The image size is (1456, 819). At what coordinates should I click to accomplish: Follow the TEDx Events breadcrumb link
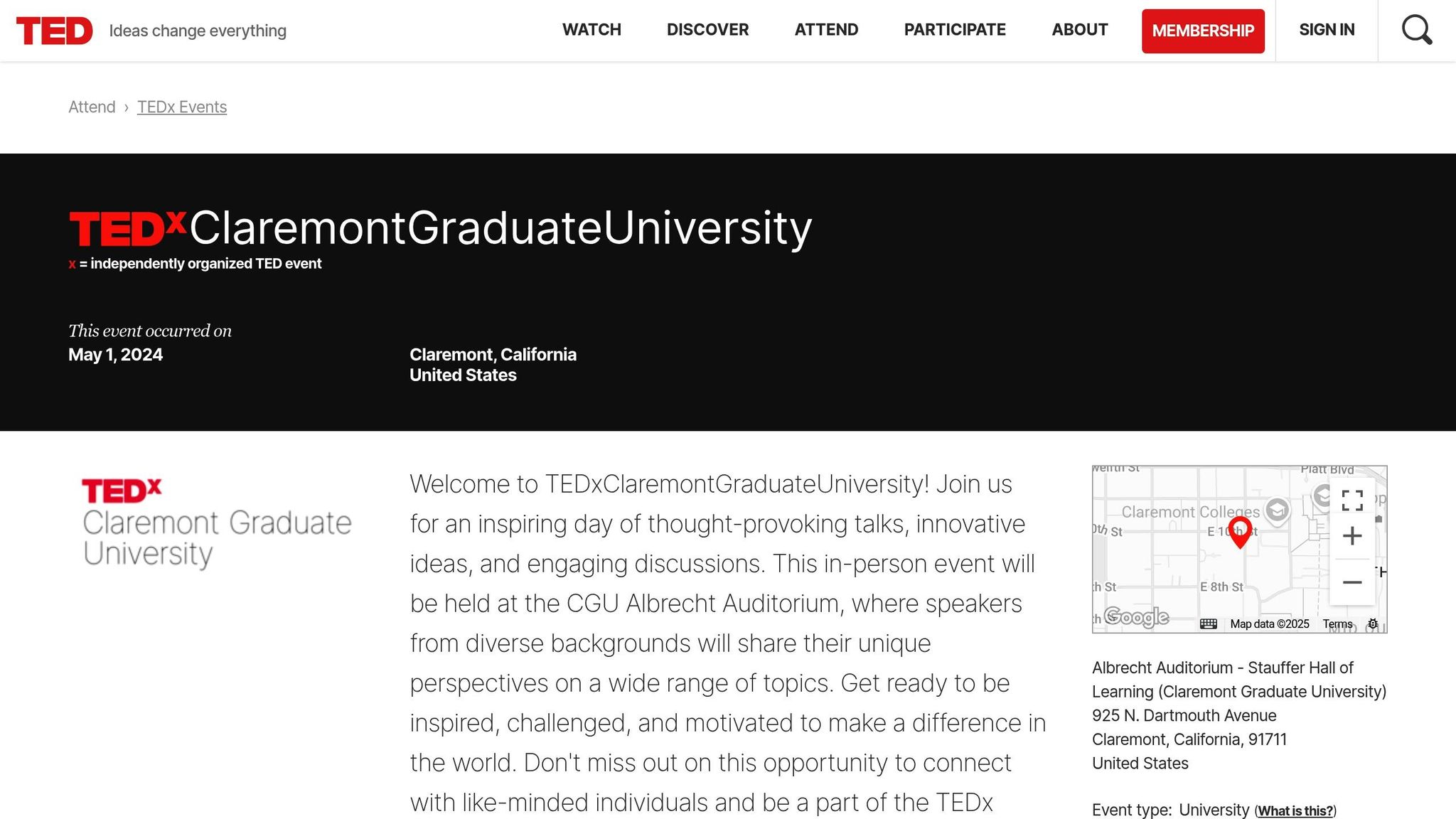pos(181,107)
